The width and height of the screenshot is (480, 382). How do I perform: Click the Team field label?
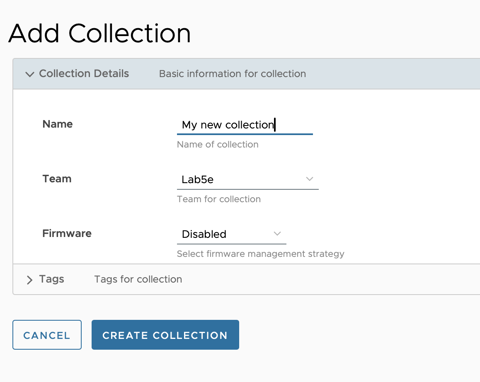coord(57,179)
